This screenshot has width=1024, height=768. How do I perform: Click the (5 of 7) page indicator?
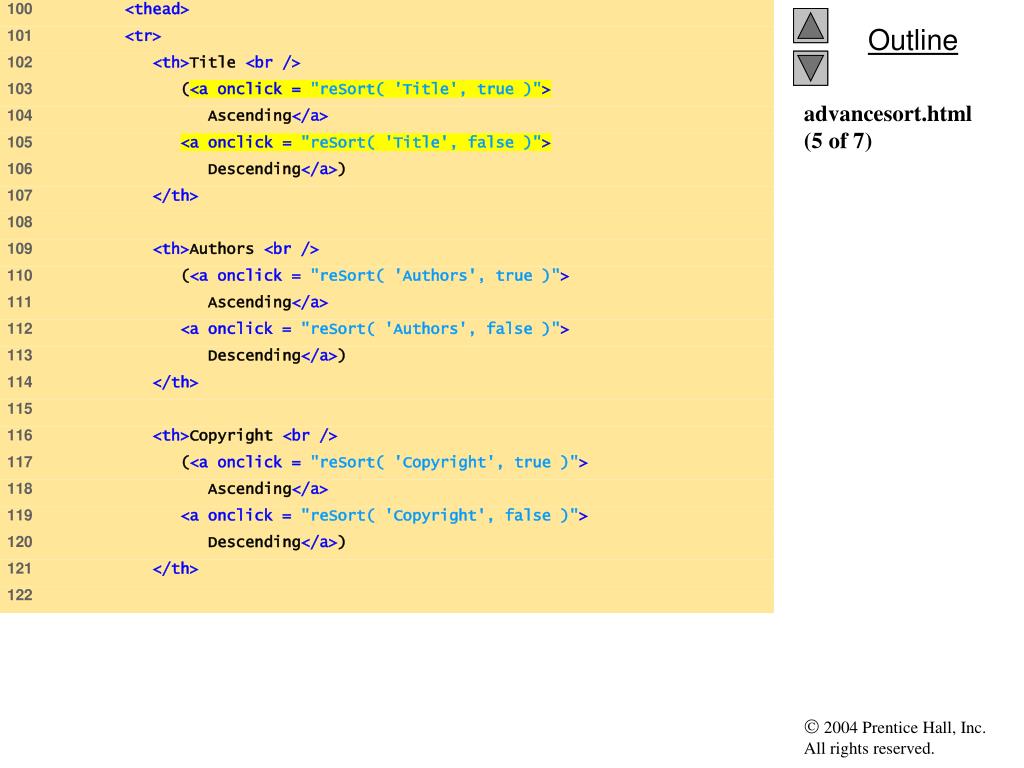838,141
